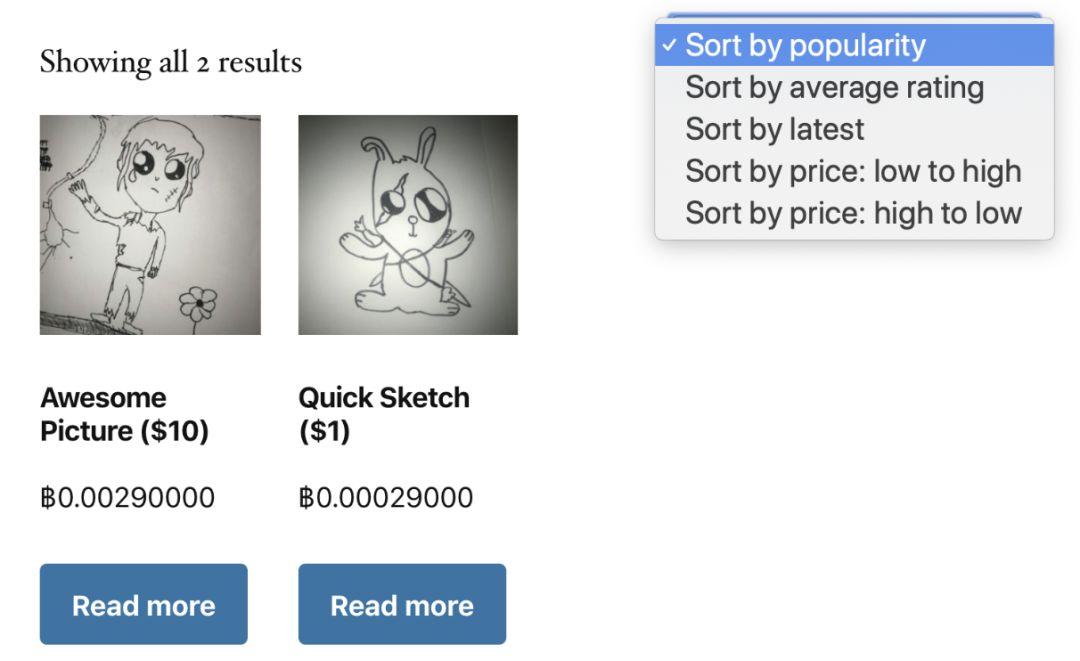This screenshot has width=1080, height=661.
Task: Open the Awesome Picture ($10) title link
Action: pyautogui.click(x=124, y=415)
